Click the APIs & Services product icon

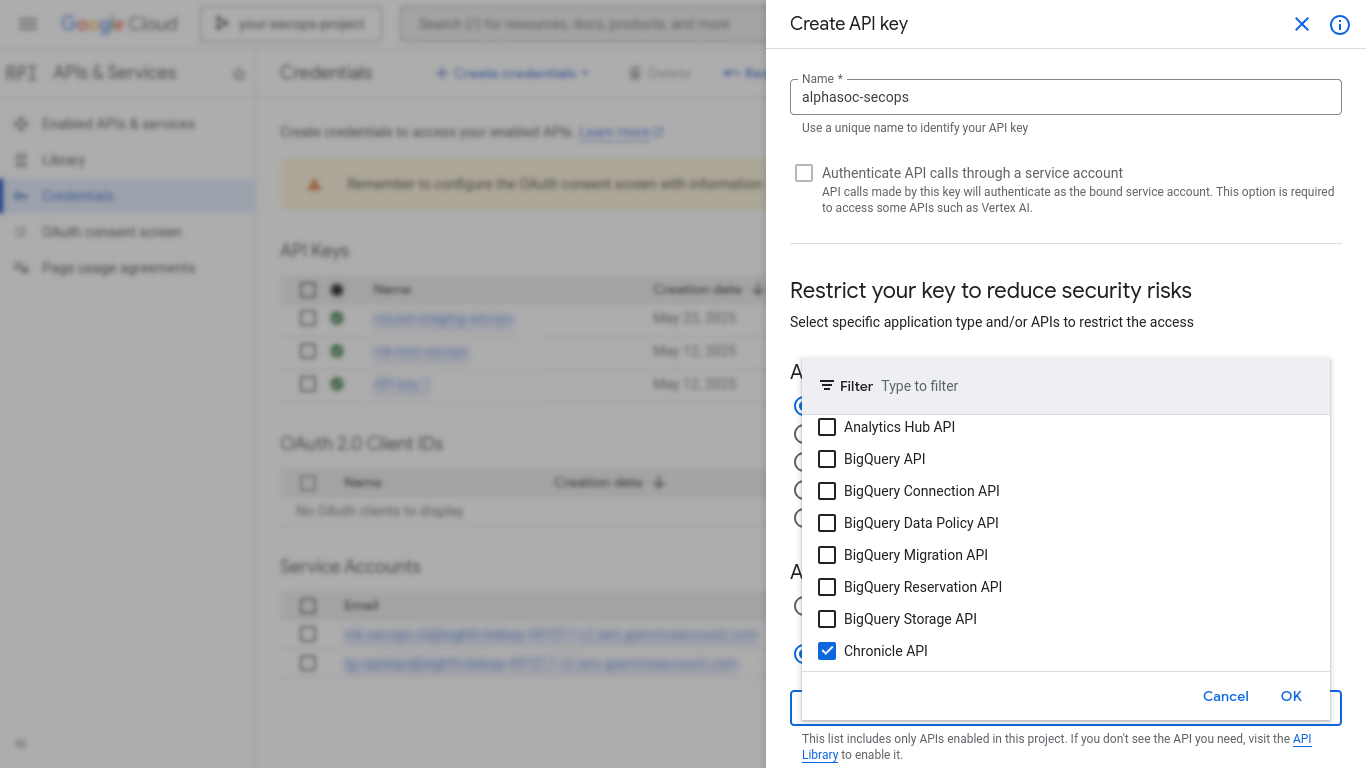pyautogui.click(x=21, y=72)
